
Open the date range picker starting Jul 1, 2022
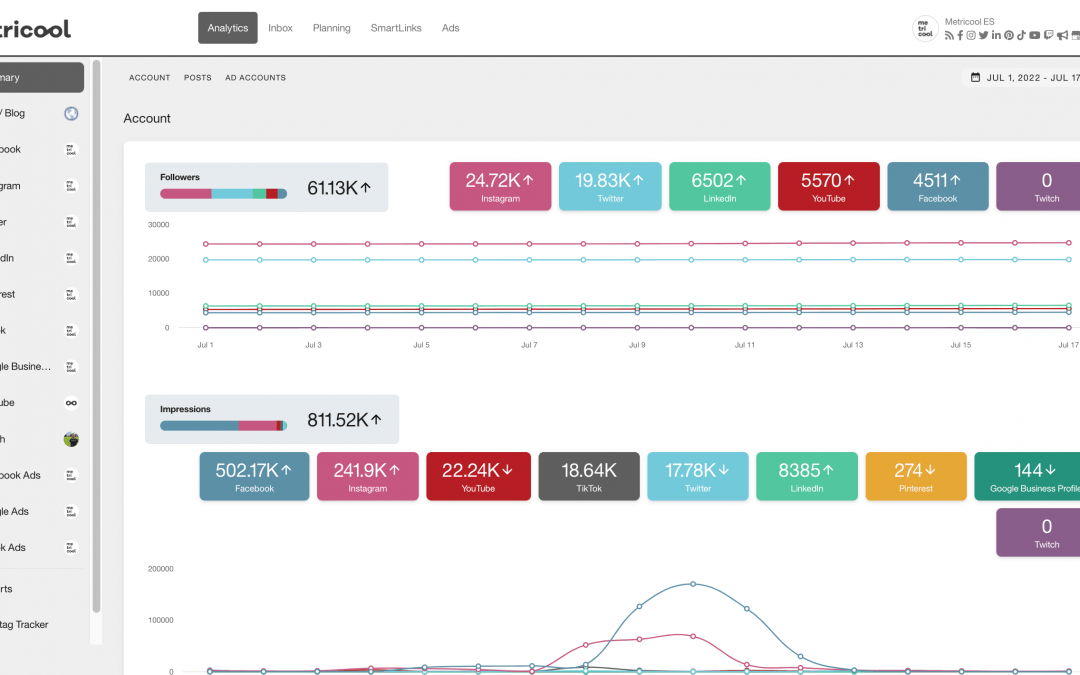tap(1021, 77)
